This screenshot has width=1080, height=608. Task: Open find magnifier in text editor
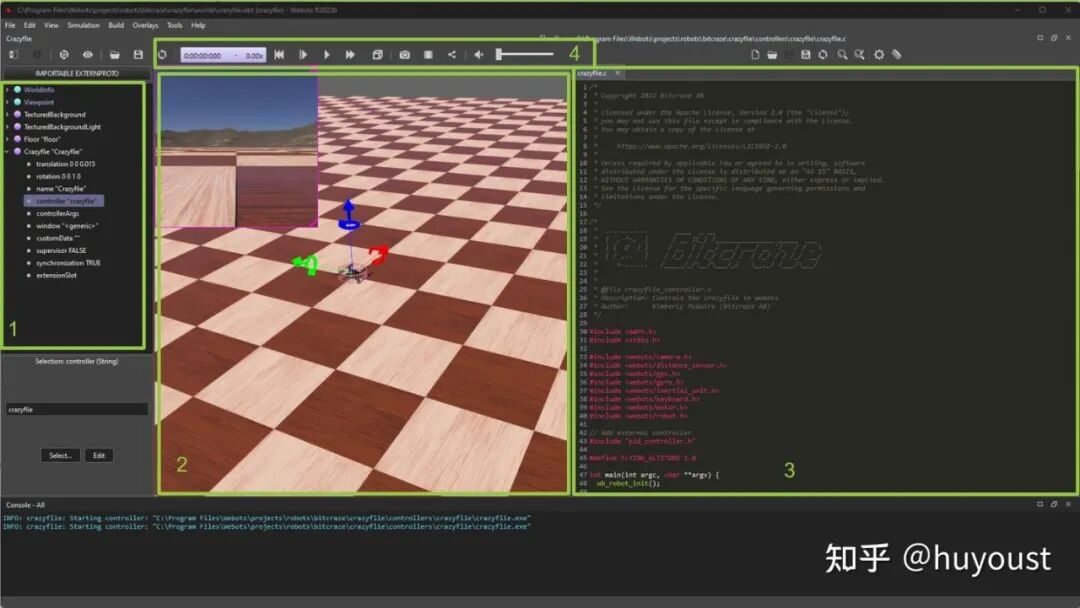(x=842, y=54)
